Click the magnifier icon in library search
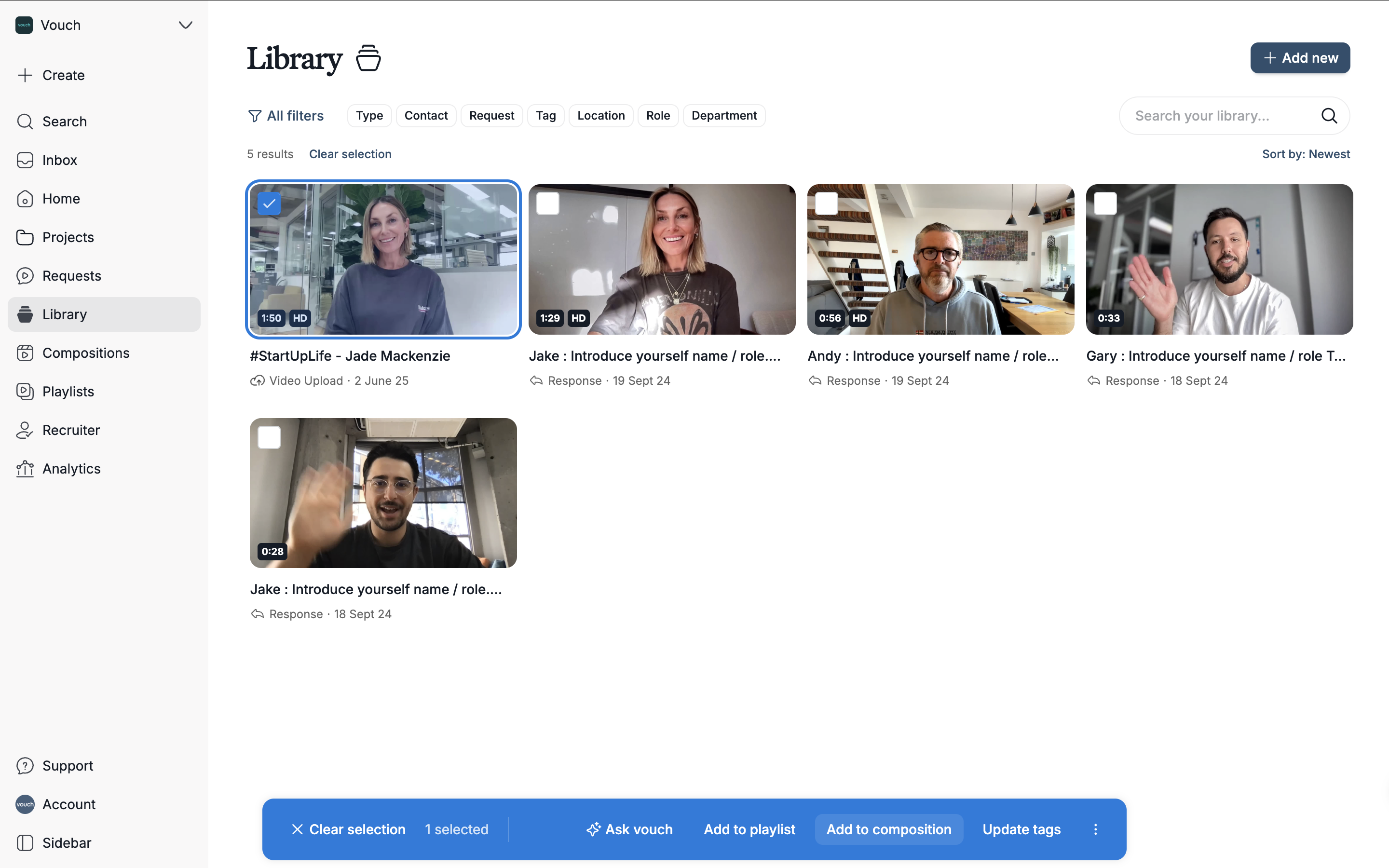Viewport: 1389px width, 868px height. [1329, 115]
